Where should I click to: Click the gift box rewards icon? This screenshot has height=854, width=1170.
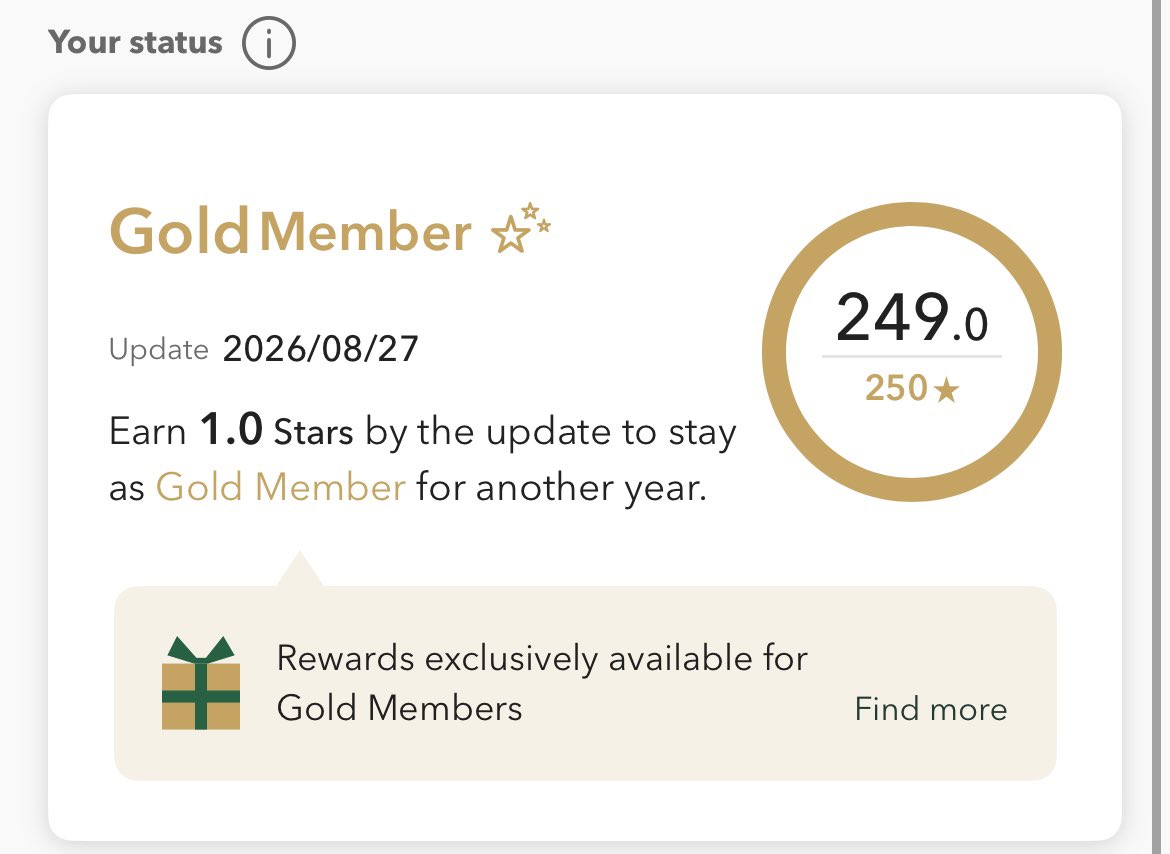tap(201, 682)
